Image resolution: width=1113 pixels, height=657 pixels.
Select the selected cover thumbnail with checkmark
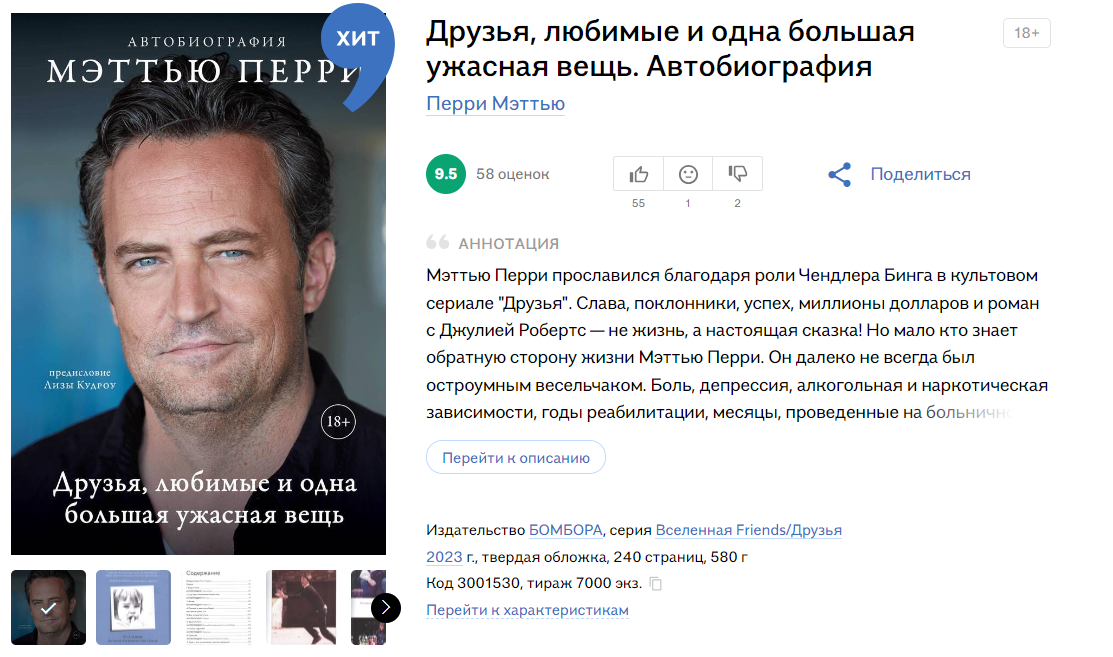click(x=48, y=607)
